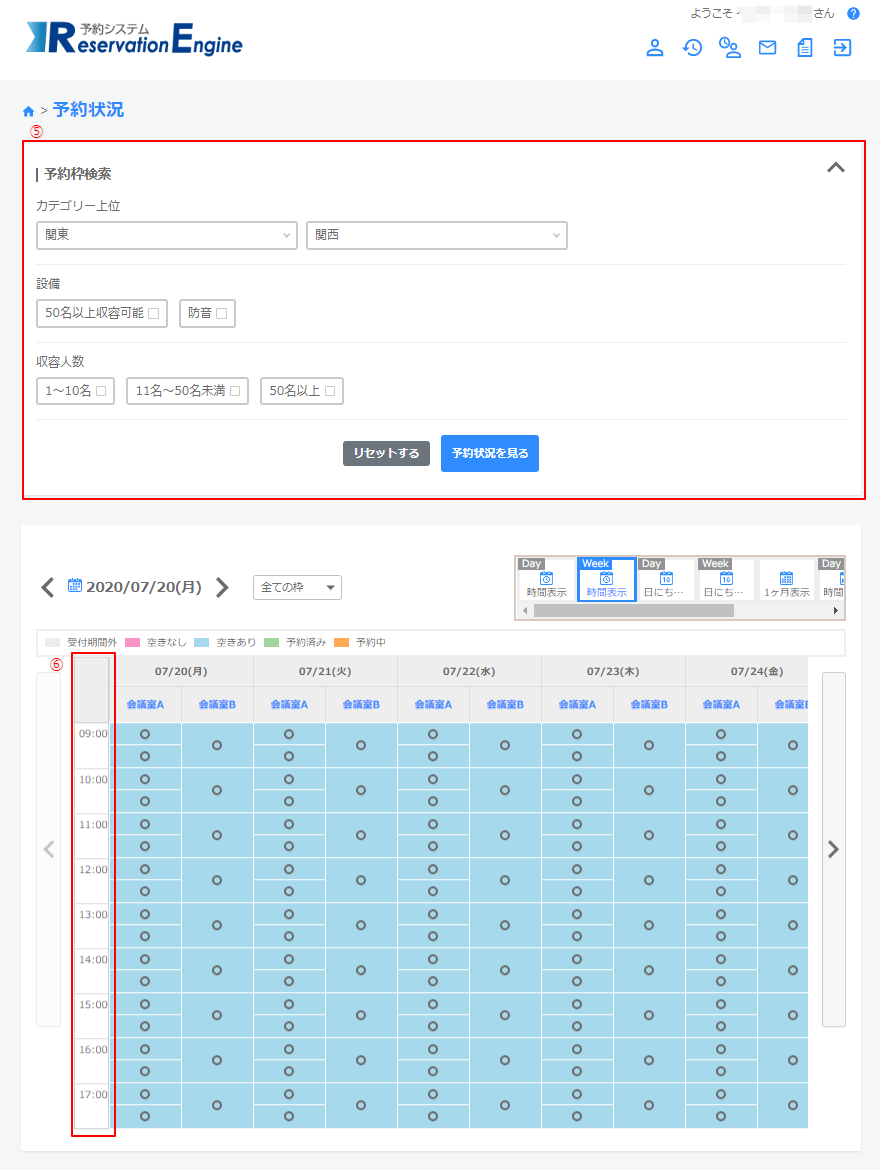
Task: Check the 50名以上収容可能 checkbox
Action: point(154,313)
